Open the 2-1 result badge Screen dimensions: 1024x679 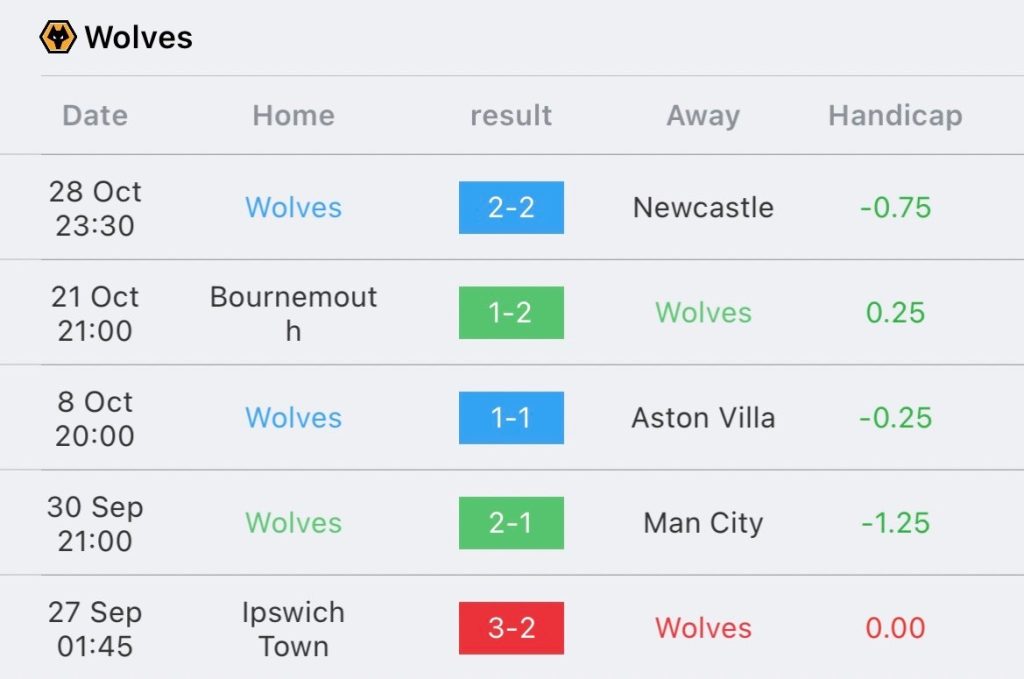[511, 523]
